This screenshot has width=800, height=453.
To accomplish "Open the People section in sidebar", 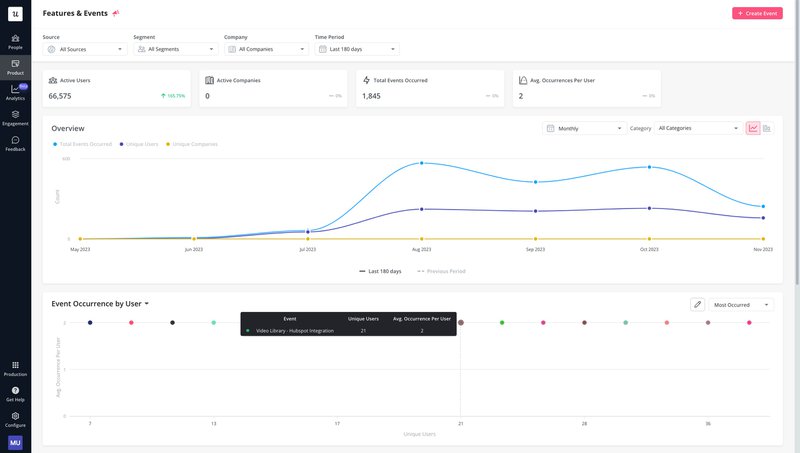I will click(x=15, y=41).
